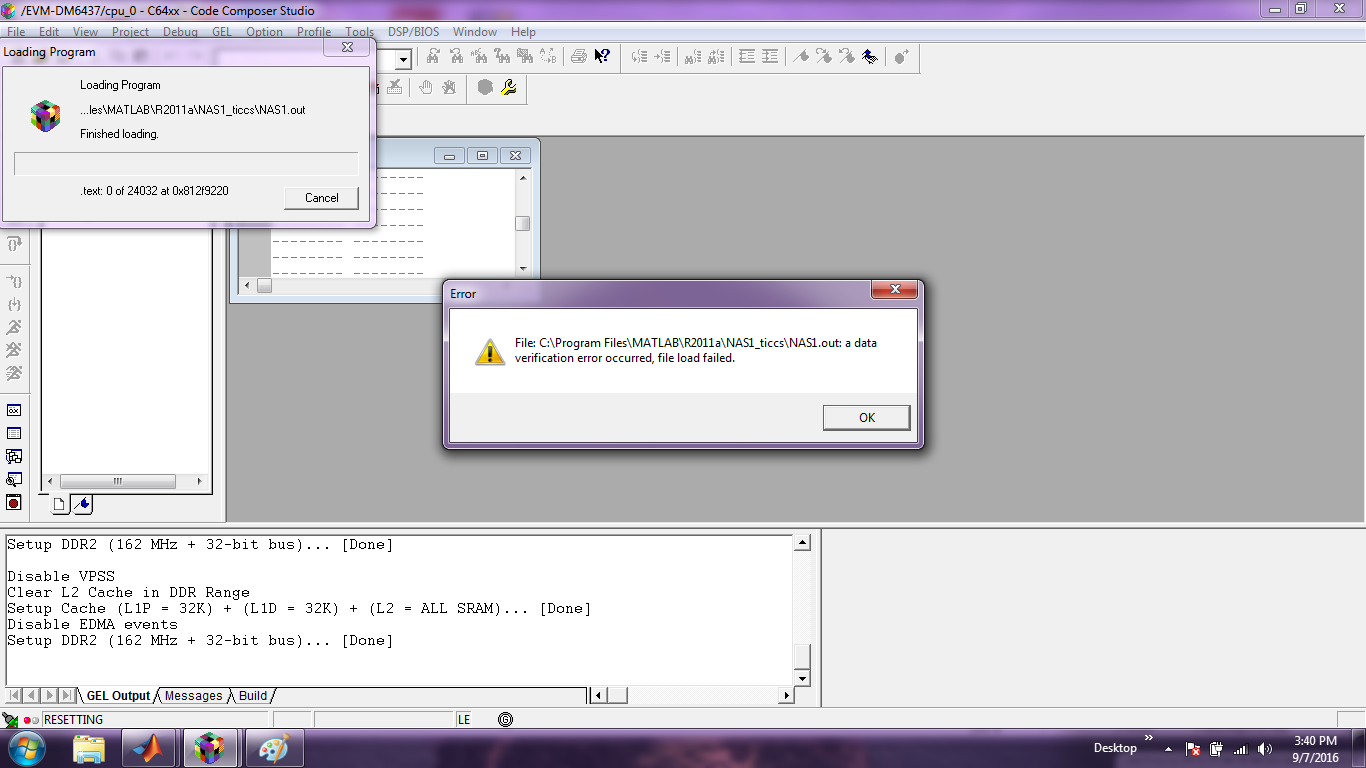
Task: Click the gray stop octagon icon
Action: [485, 88]
